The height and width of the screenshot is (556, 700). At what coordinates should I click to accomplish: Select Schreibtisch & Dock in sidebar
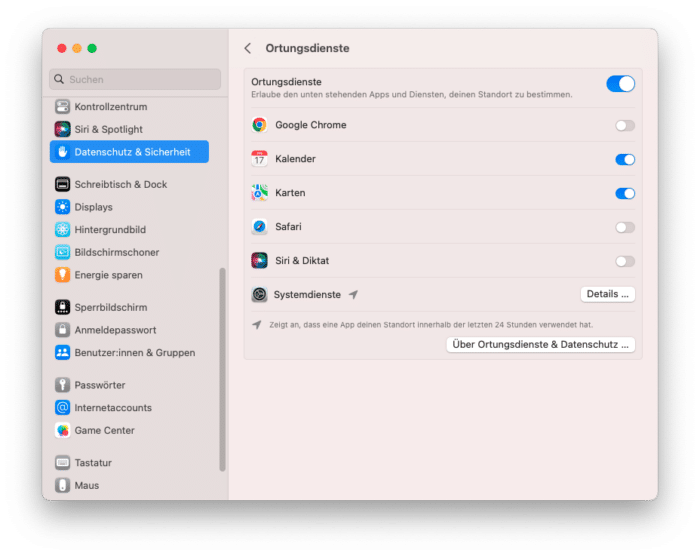[x=129, y=184]
